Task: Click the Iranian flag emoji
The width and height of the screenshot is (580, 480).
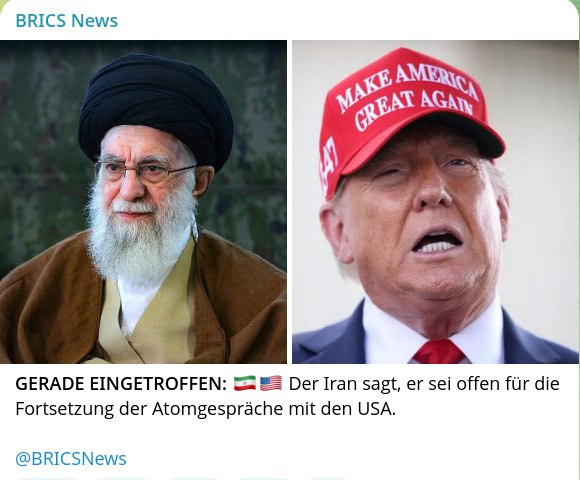Action: tap(245, 383)
